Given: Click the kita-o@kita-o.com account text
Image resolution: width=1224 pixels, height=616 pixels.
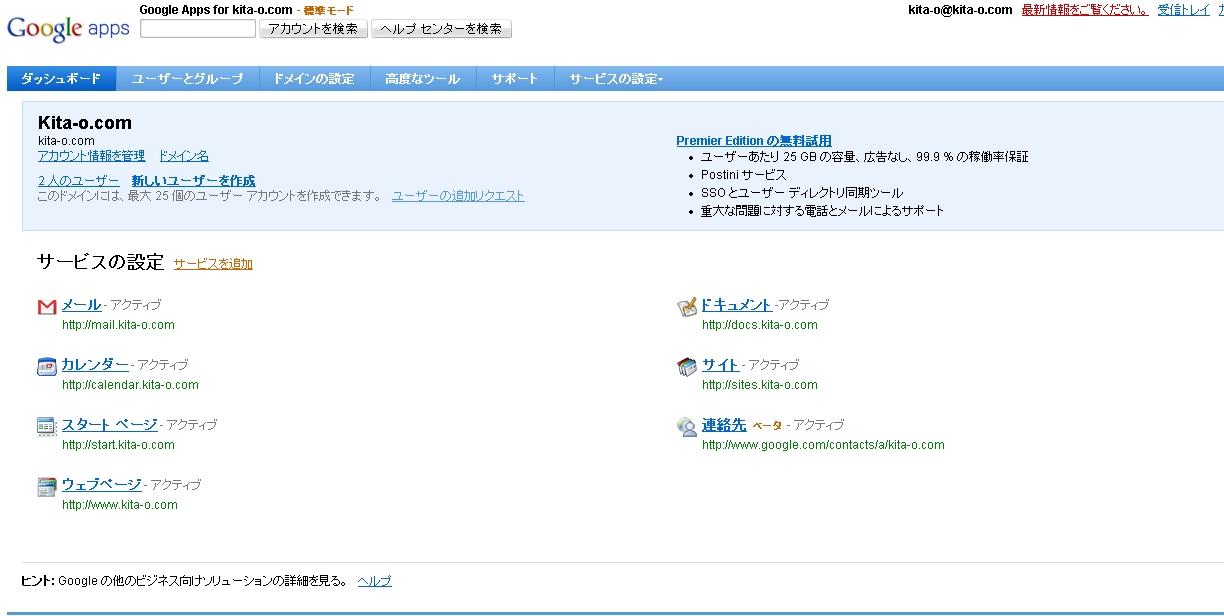Looking at the screenshot, I should [960, 10].
